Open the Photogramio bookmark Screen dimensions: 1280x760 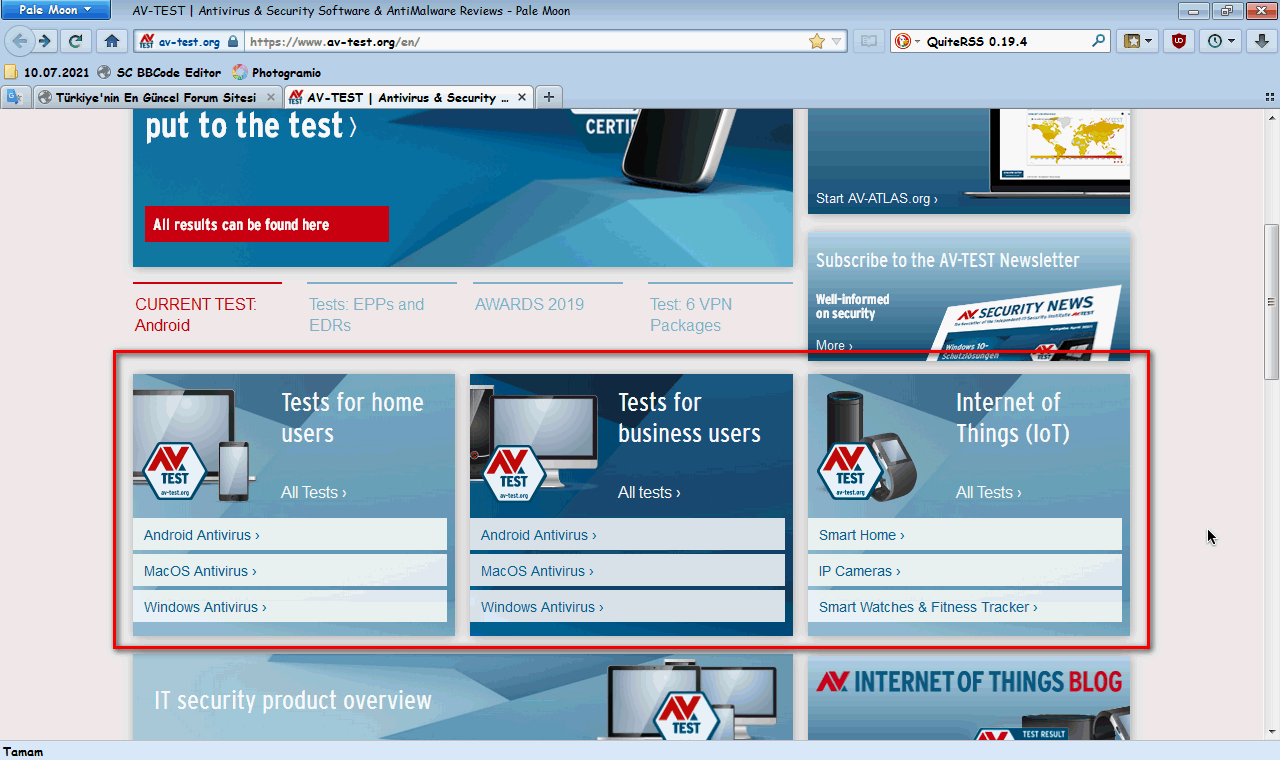277,72
